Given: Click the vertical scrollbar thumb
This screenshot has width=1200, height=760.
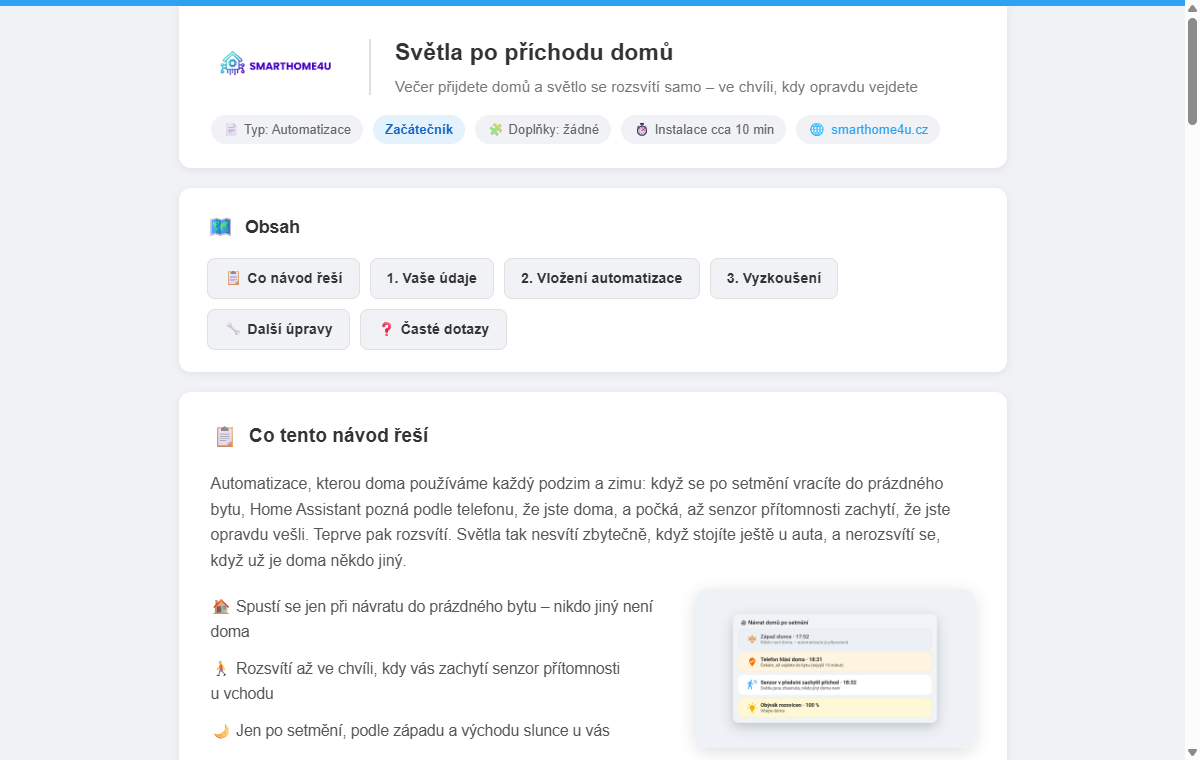Looking at the screenshot, I should click(x=1192, y=72).
